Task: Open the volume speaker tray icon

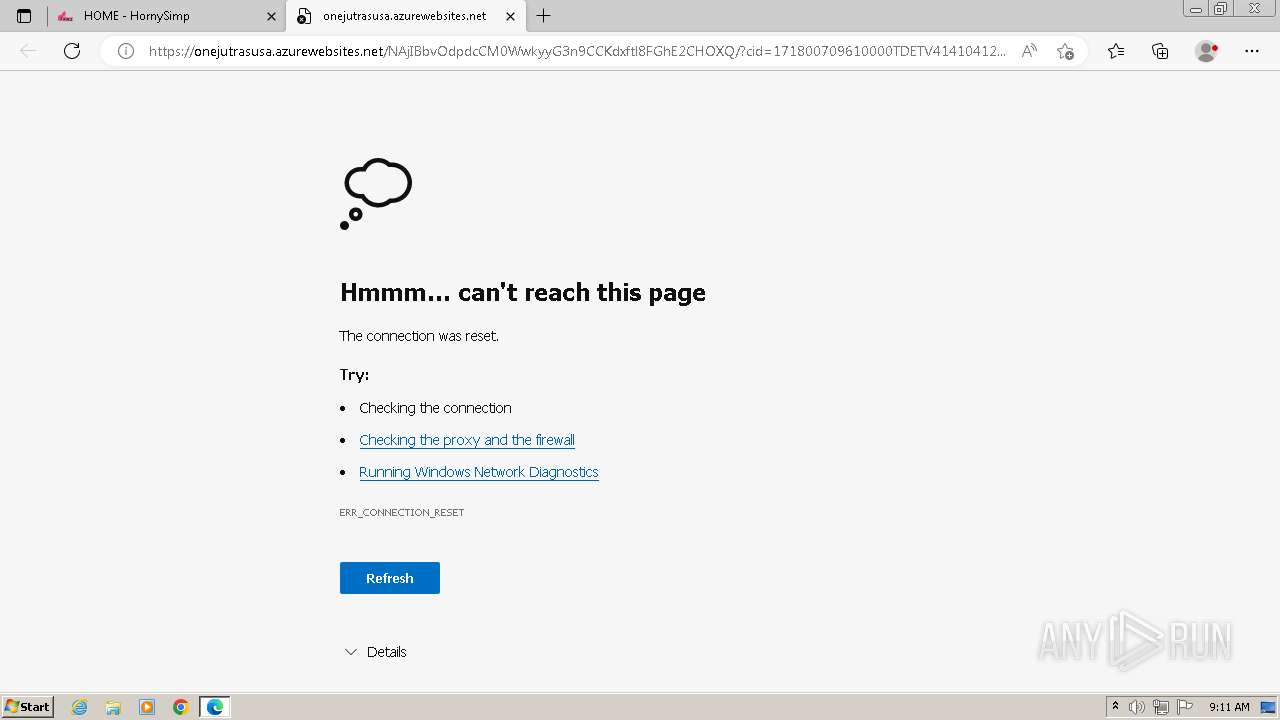Action: [1137, 707]
